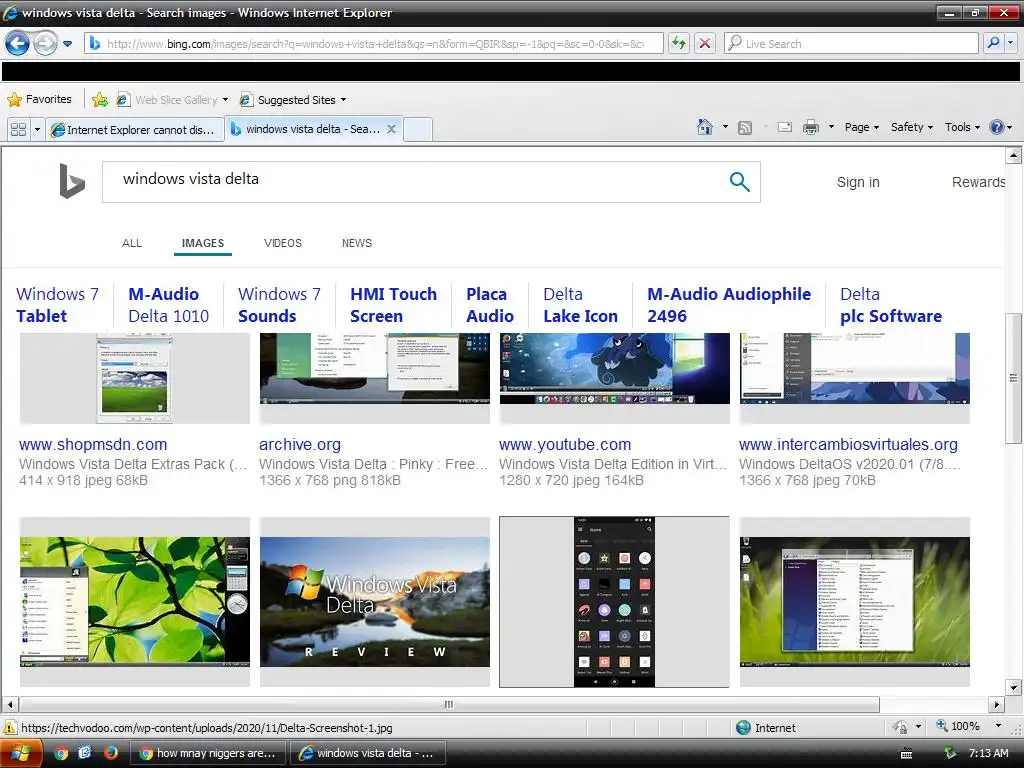Open the Windows Start button
This screenshot has height=768, width=1024.
20,754
